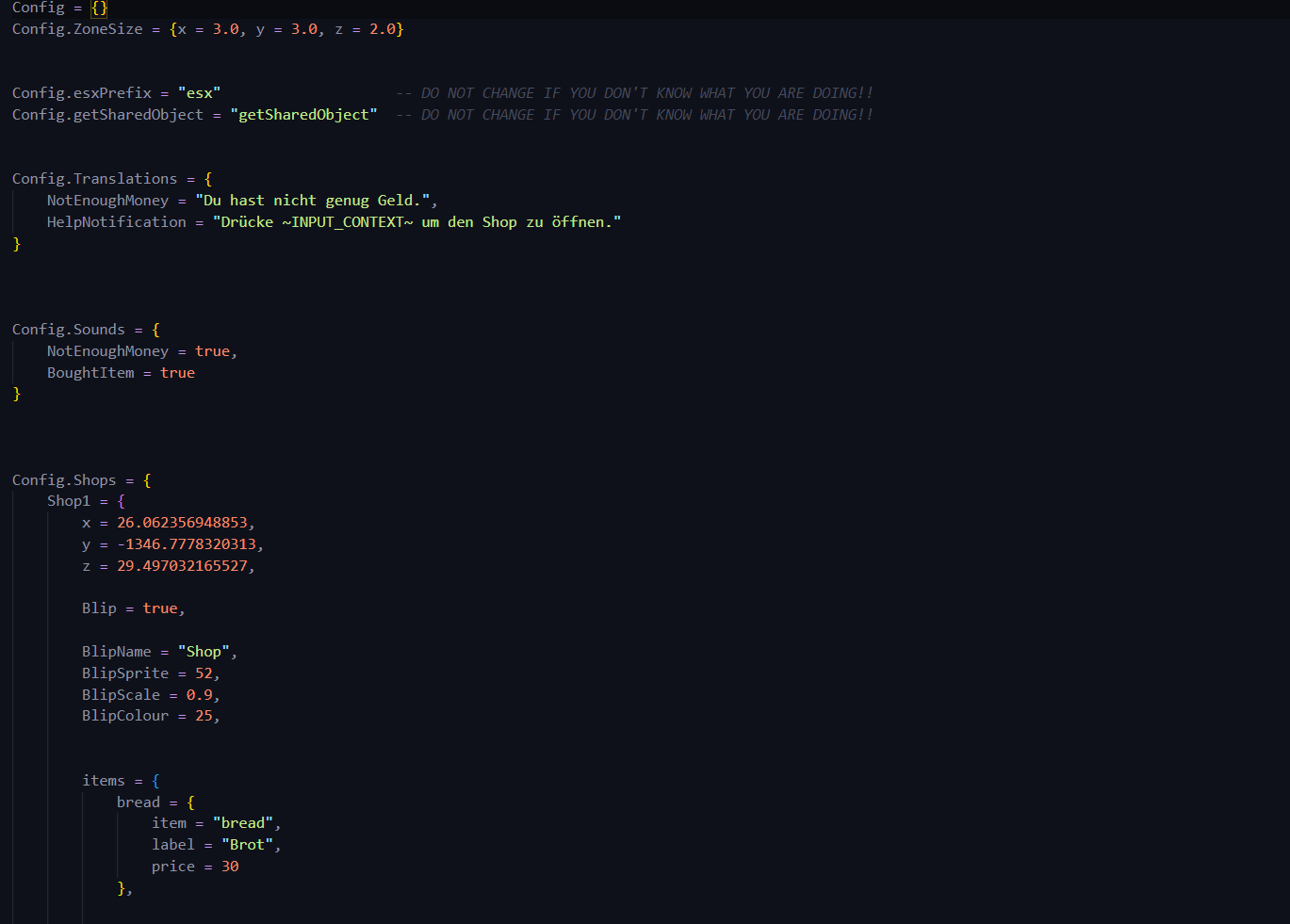The image size is (1290, 924).
Task: Click the true value of BoughtItem
Action: pos(177,373)
